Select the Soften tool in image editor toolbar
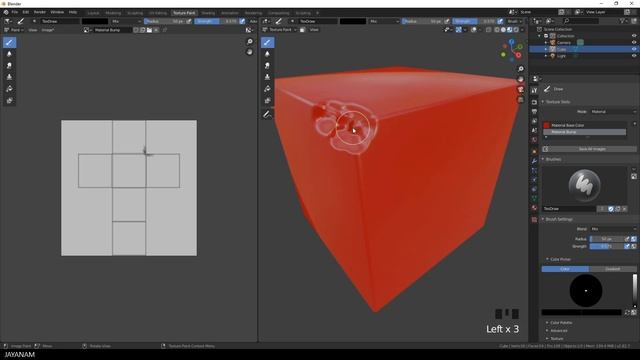The height and width of the screenshot is (360, 640). (x=9, y=54)
